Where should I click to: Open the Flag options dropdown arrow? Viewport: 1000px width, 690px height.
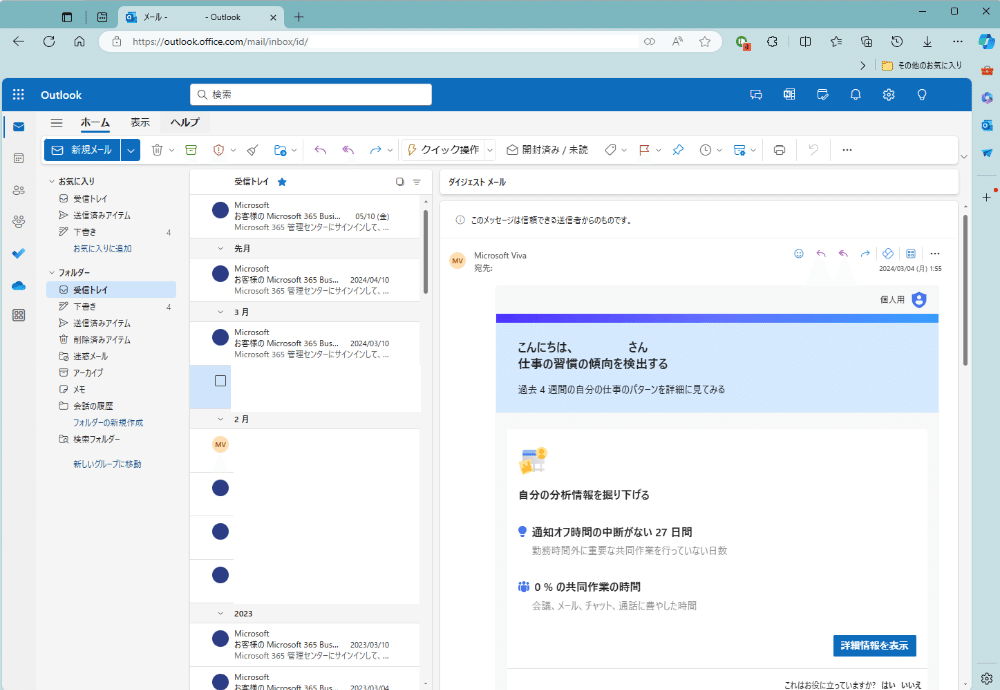click(659, 150)
